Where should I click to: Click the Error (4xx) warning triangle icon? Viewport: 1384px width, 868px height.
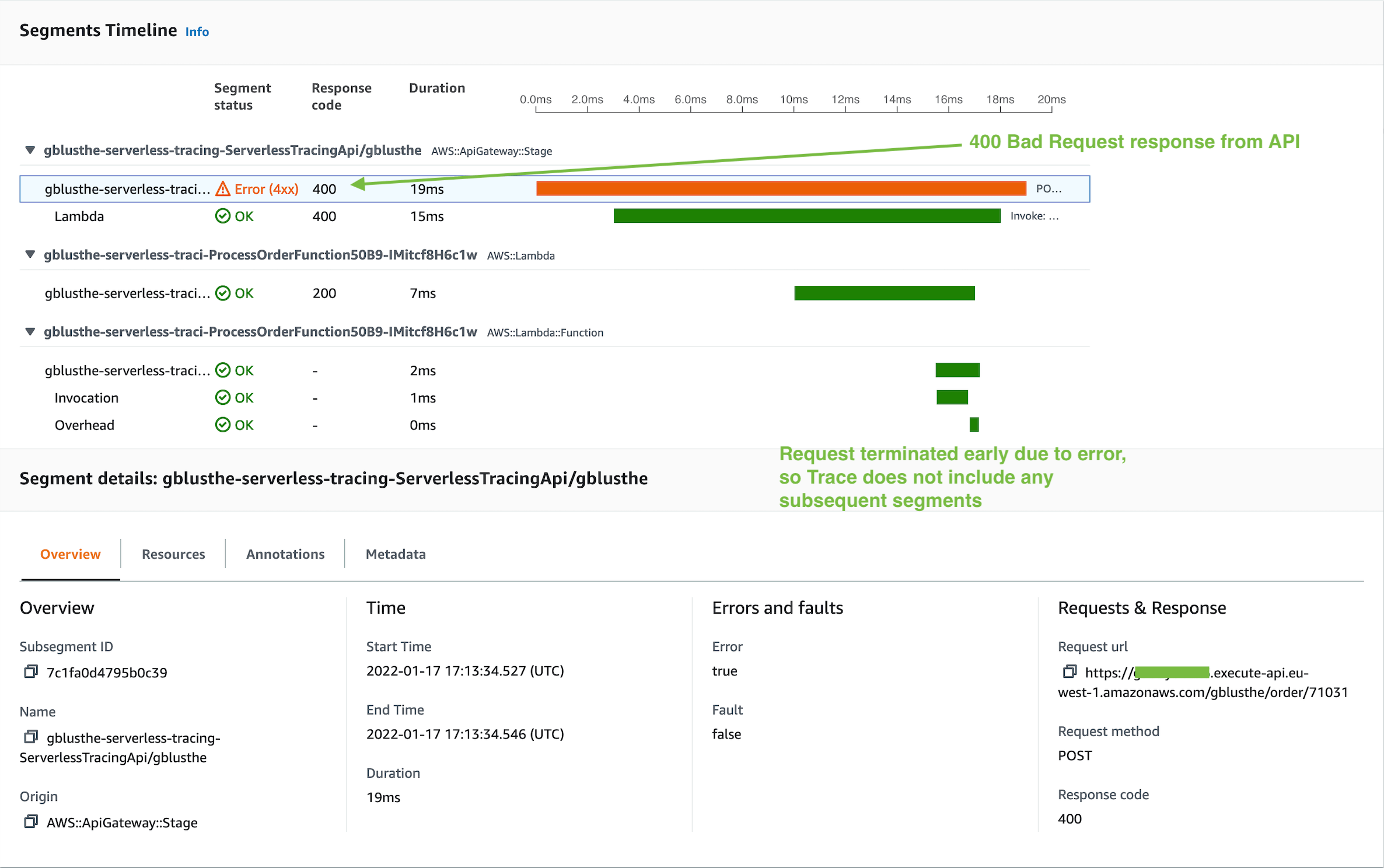pos(223,188)
